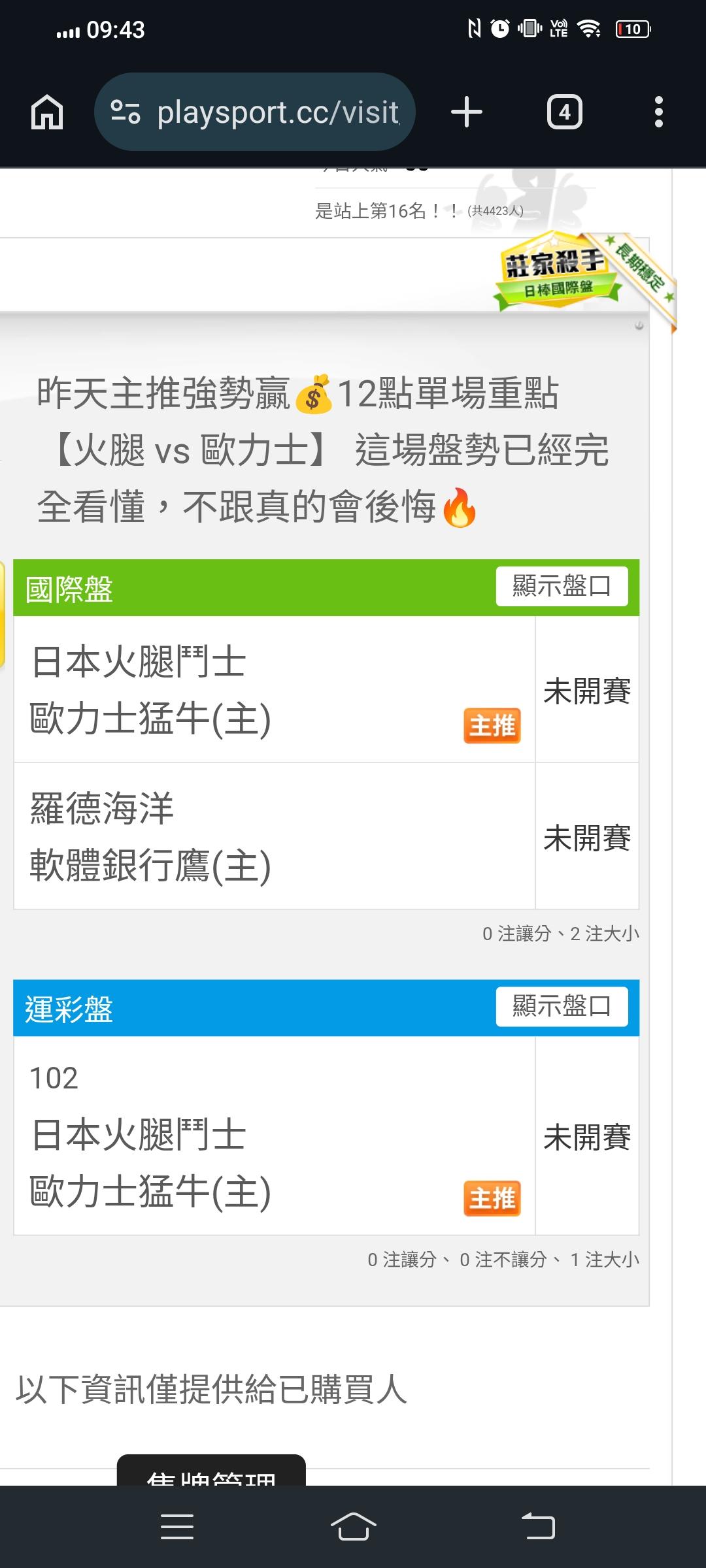Image resolution: width=706 pixels, height=1568 pixels.
Task: Select the 國際盤 section header
Action: pyautogui.click(x=69, y=589)
